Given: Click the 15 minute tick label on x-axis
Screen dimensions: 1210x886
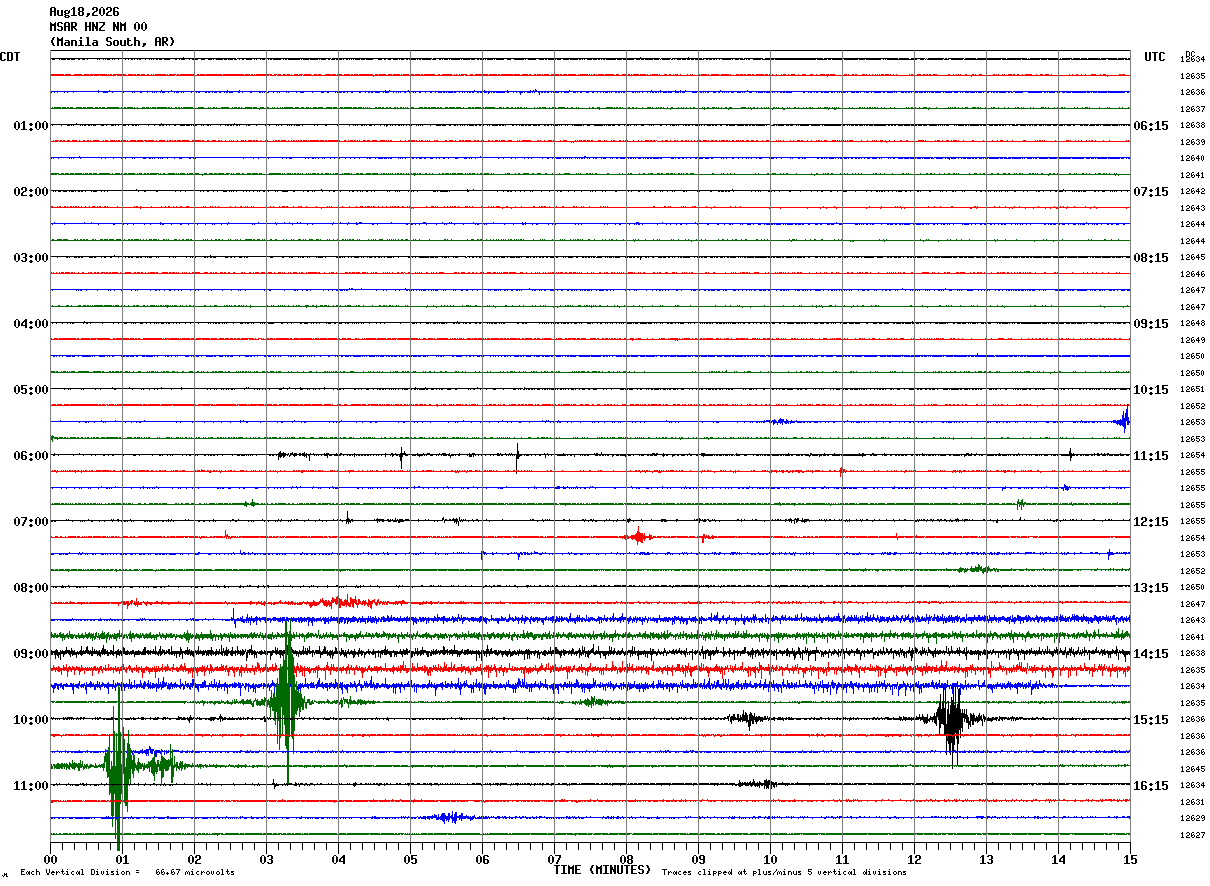Looking at the screenshot, I should [1130, 860].
